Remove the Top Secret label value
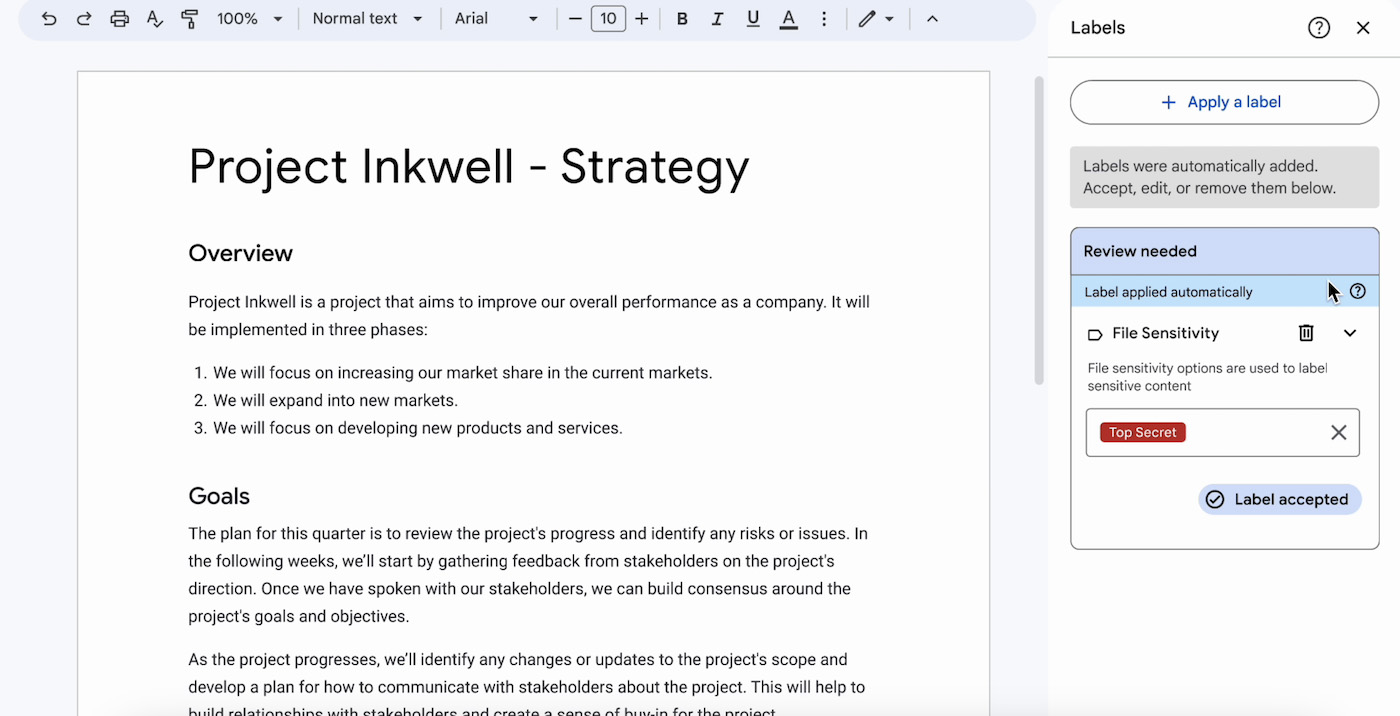Image resolution: width=1400 pixels, height=716 pixels. pyautogui.click(x=1339, y=432)
